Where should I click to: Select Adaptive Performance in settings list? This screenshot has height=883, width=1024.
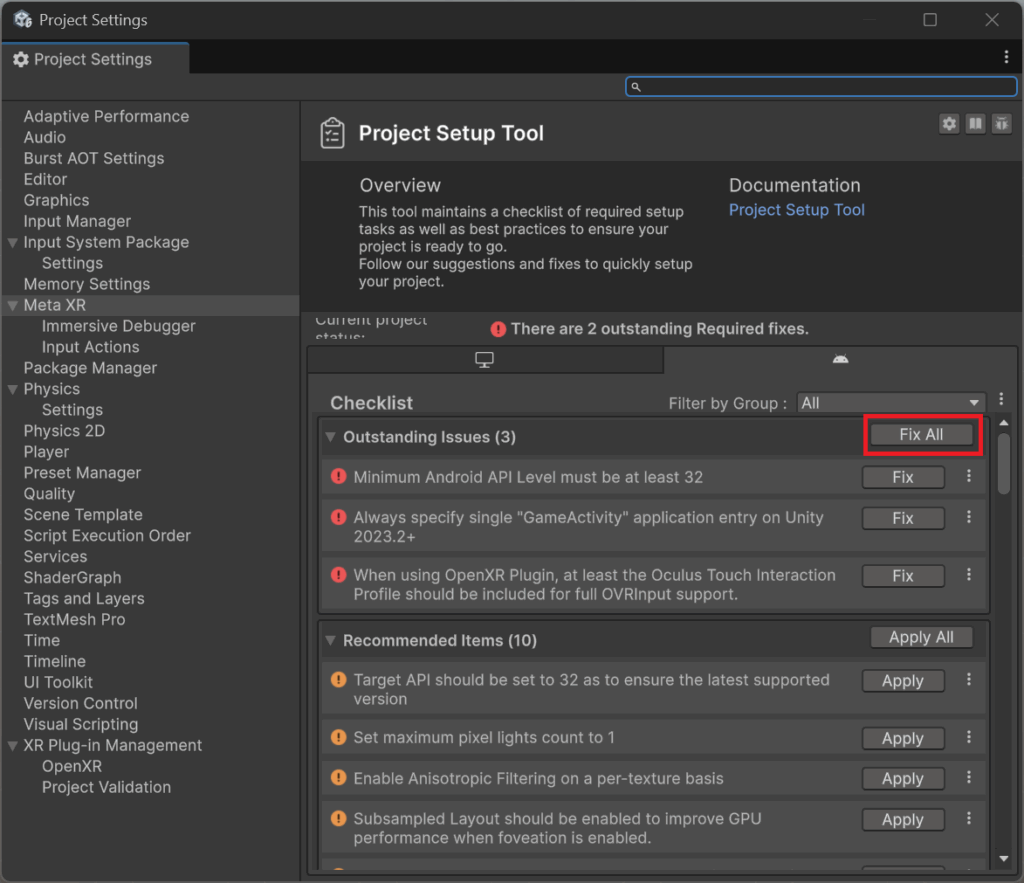[106, 116]
